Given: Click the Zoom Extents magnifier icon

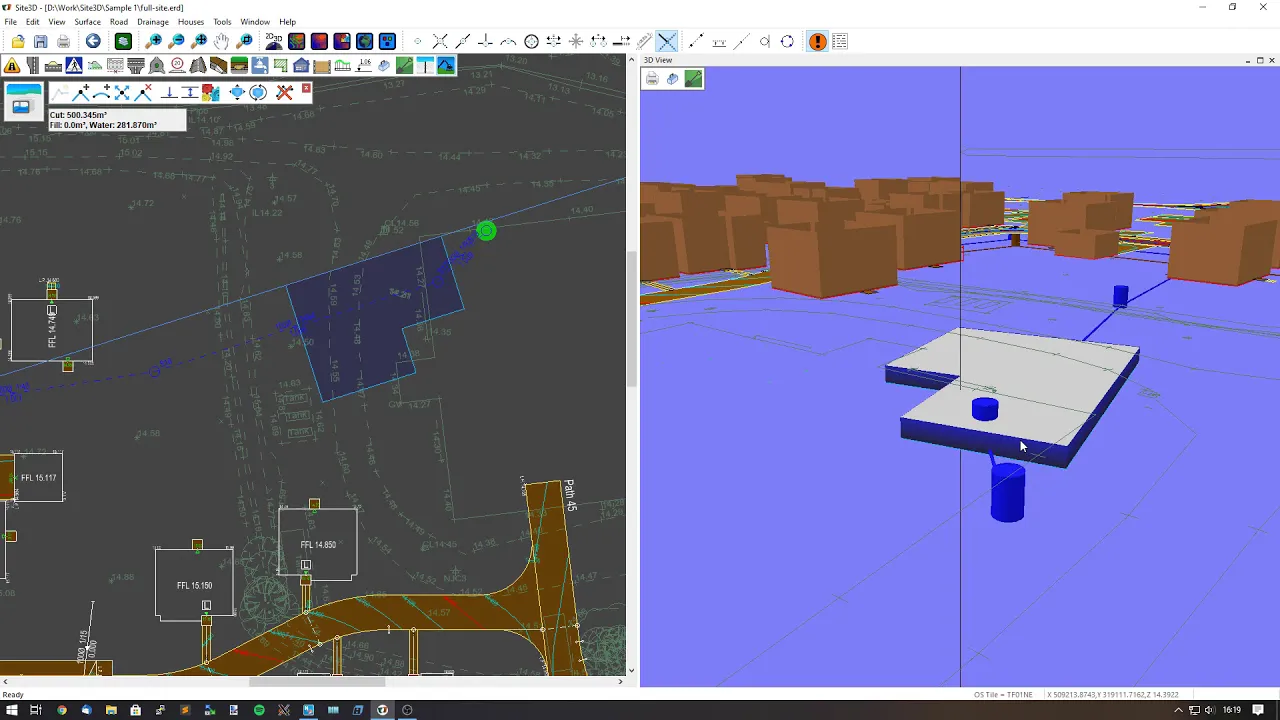Looking at the screenshot, I should point(199,41).
